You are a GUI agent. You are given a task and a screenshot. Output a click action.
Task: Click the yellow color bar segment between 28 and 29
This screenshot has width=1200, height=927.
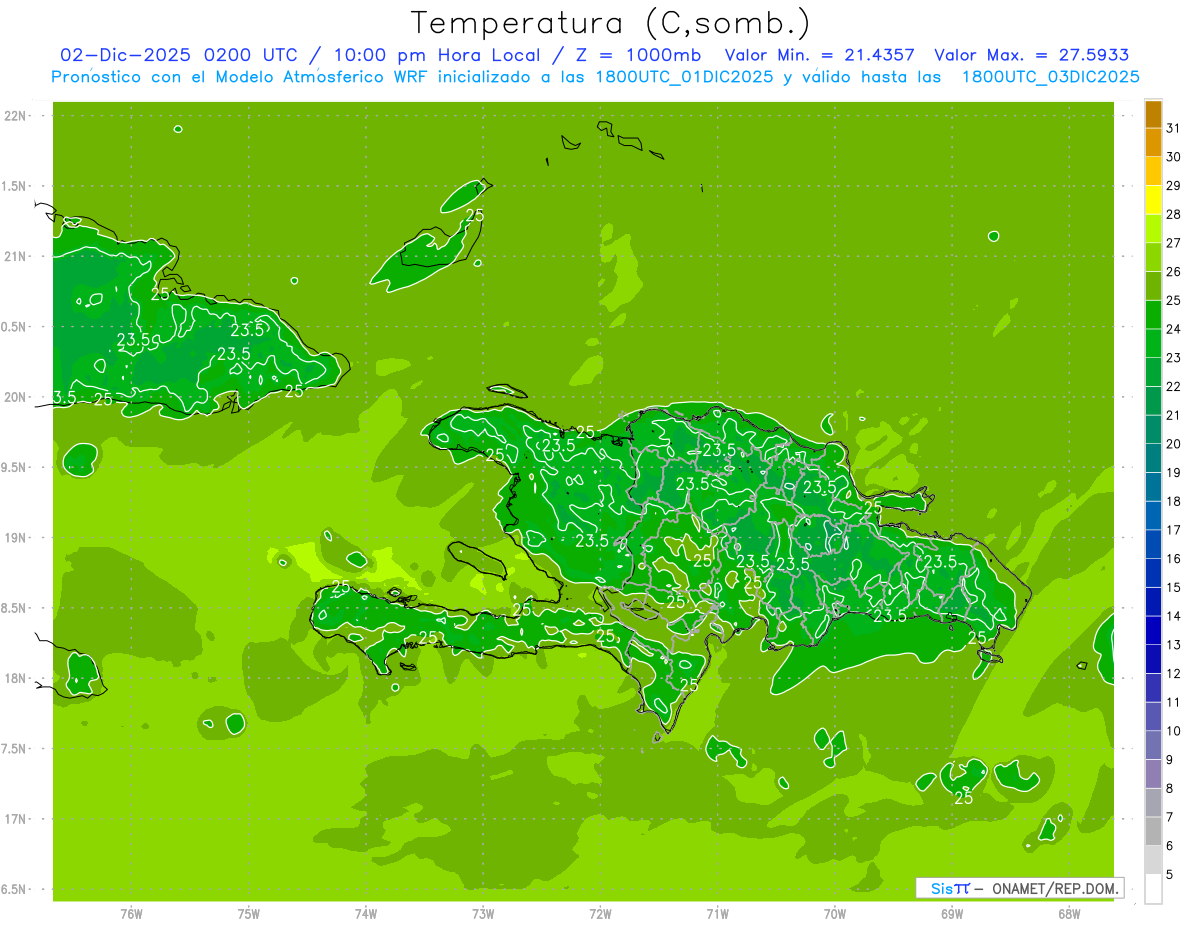tap(1153, 200)
